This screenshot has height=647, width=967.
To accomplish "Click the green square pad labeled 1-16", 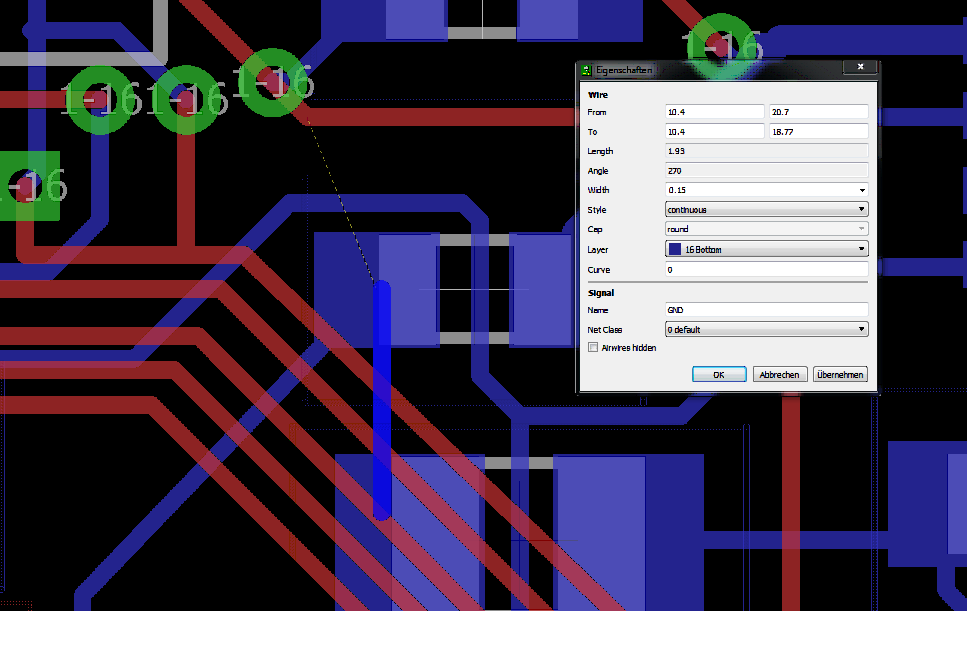I will coord(28,186).
